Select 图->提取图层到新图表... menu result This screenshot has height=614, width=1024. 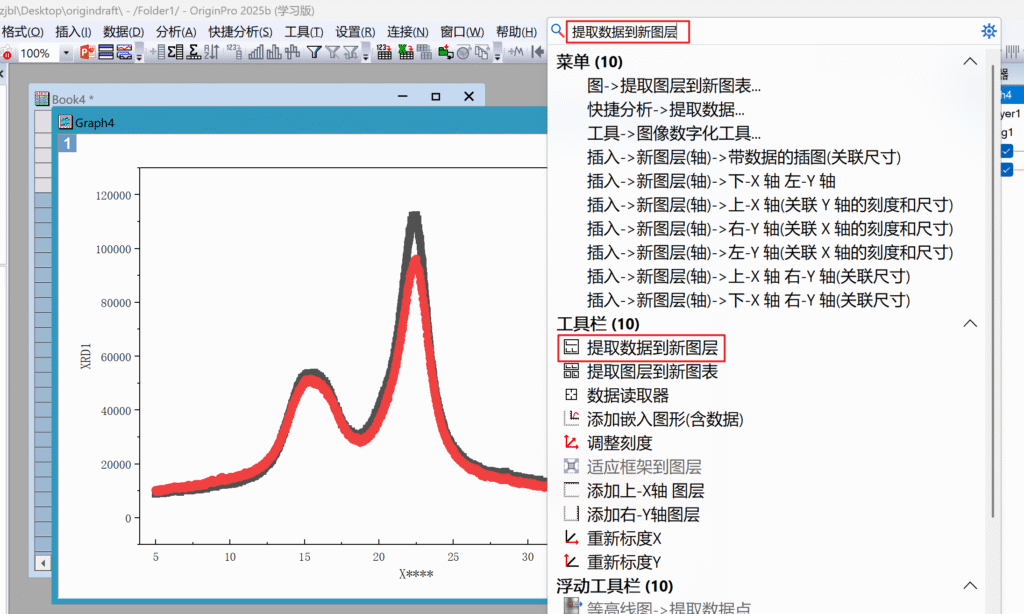pos(673,86)
